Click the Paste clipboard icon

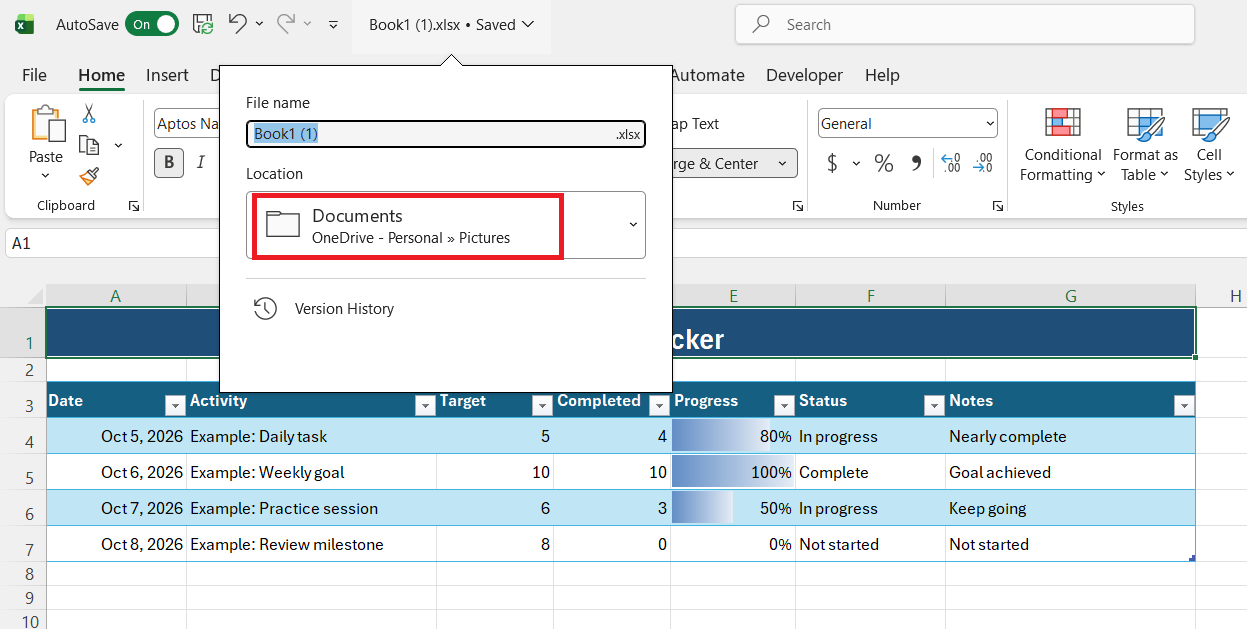click(x=47, y=125)
